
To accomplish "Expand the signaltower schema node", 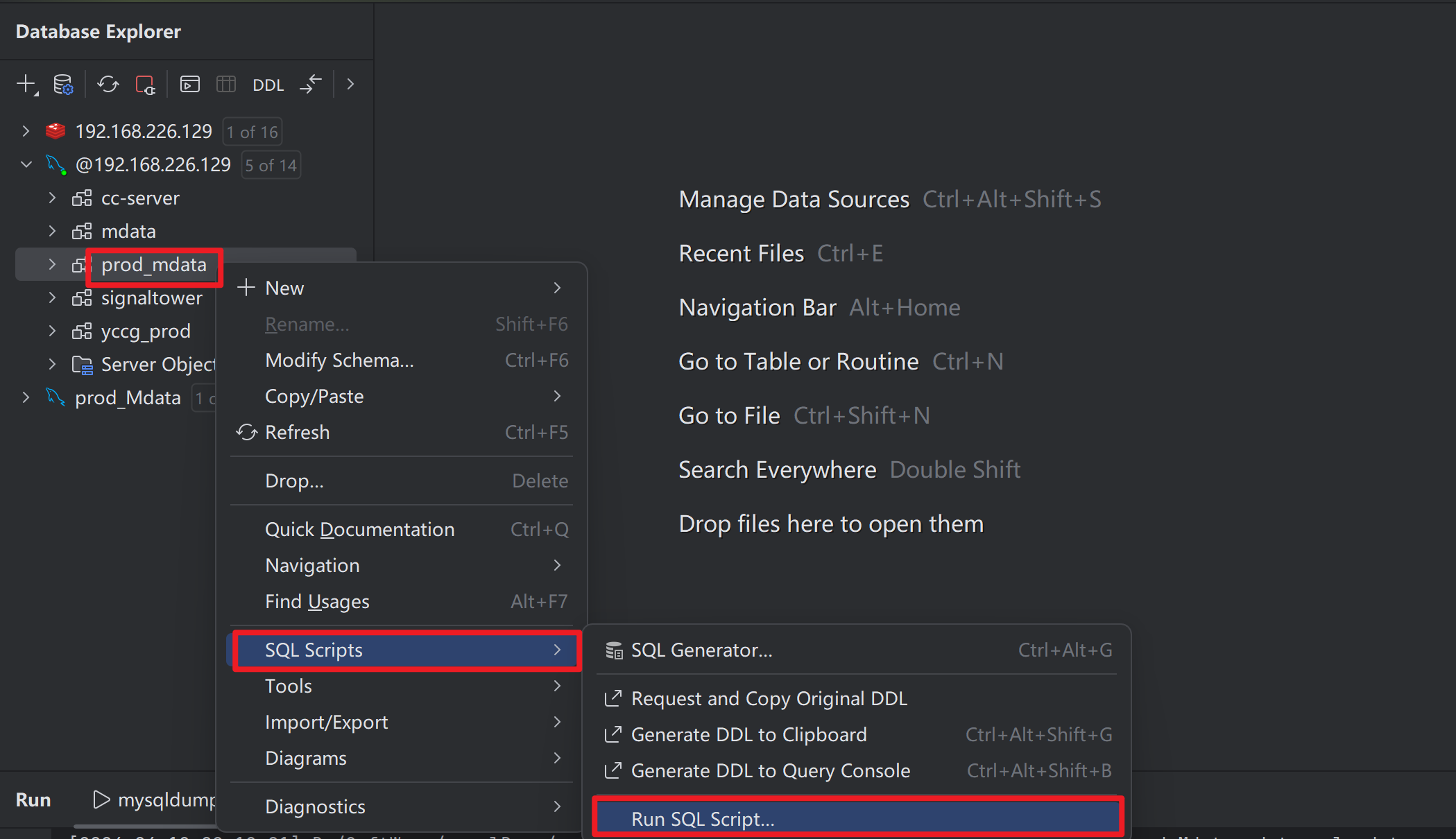I will pyautogui.click(x=52, y=297).
